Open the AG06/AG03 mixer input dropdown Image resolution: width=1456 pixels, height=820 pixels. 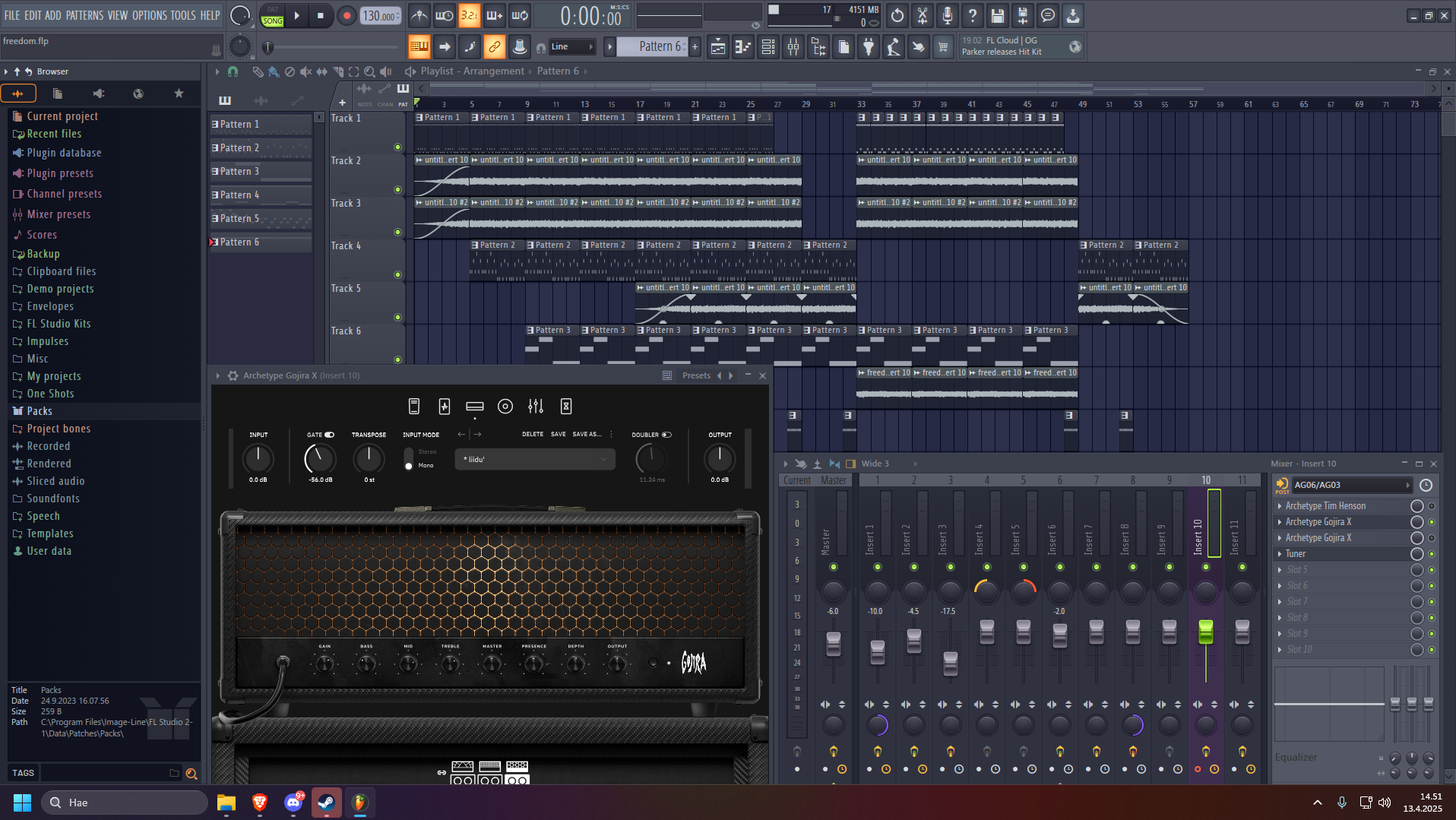1351,485
